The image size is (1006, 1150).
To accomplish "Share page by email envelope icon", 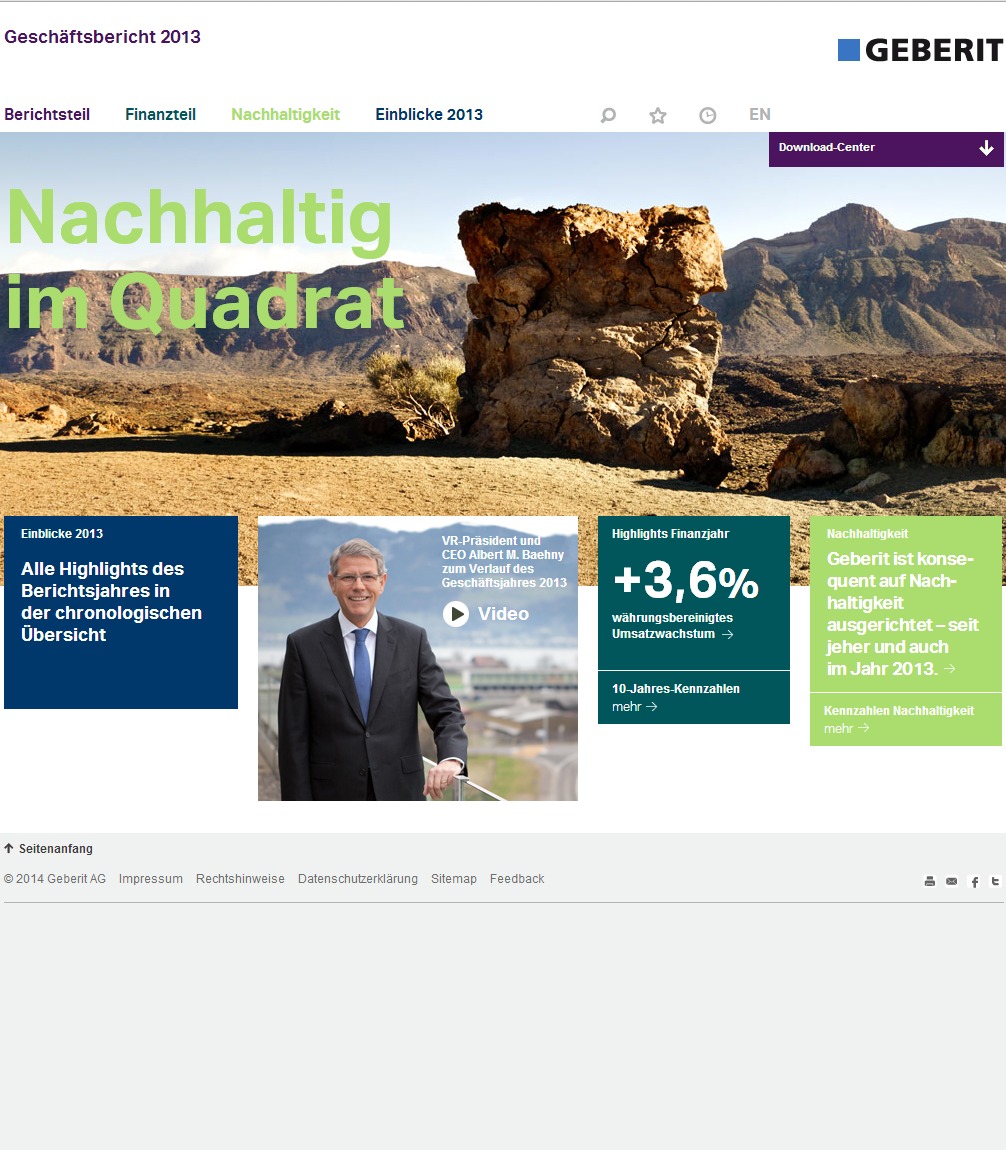I will 951,881.
